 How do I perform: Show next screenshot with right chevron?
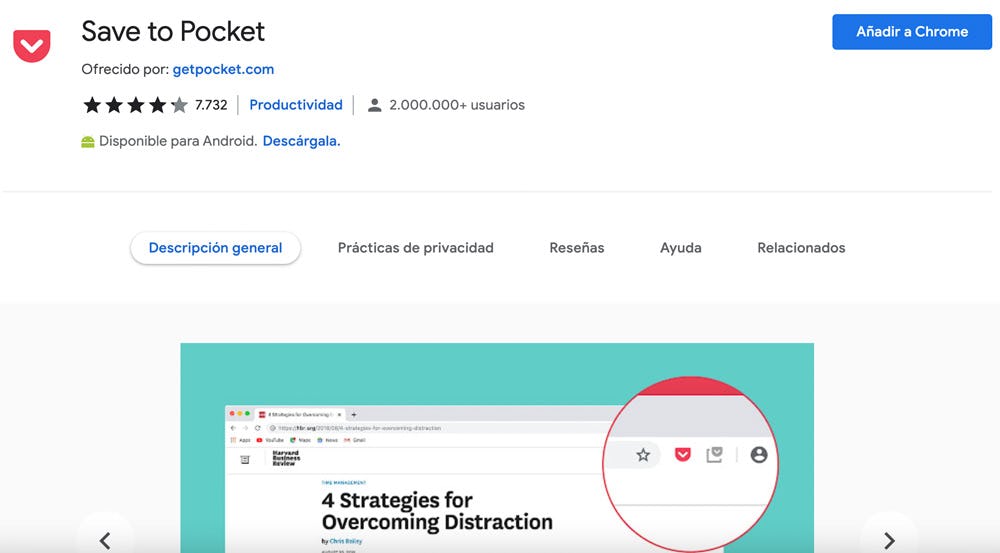(889, 540)
